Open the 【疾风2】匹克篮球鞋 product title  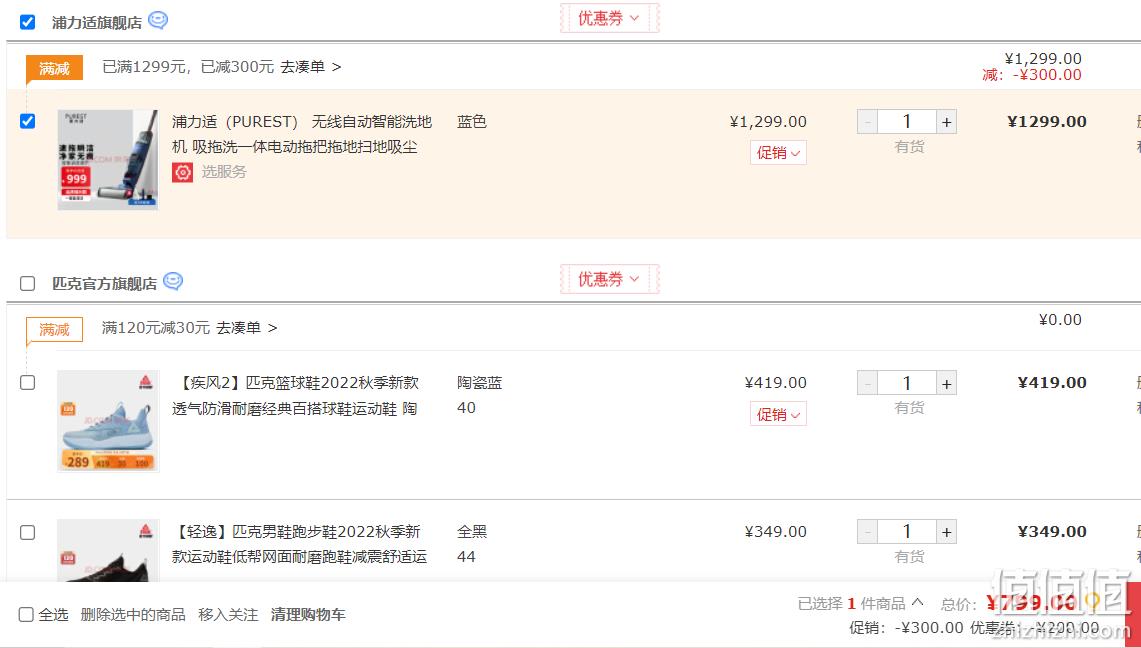(295, 396)
